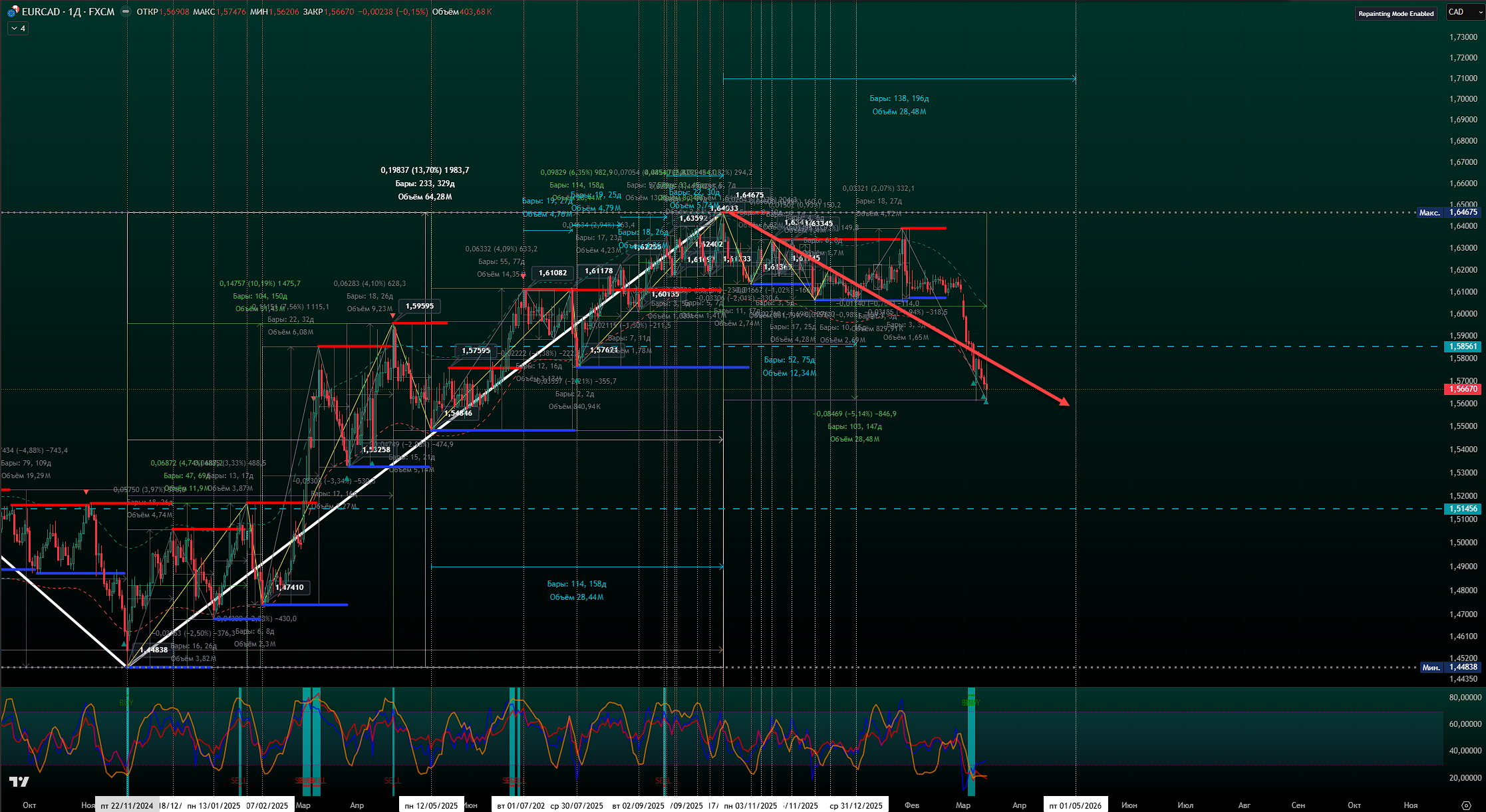The width and height of the screenshot is (1486, 812).
Task: Click the 1,51456 dashed level price tag
Action: (x=1463, y=509)
